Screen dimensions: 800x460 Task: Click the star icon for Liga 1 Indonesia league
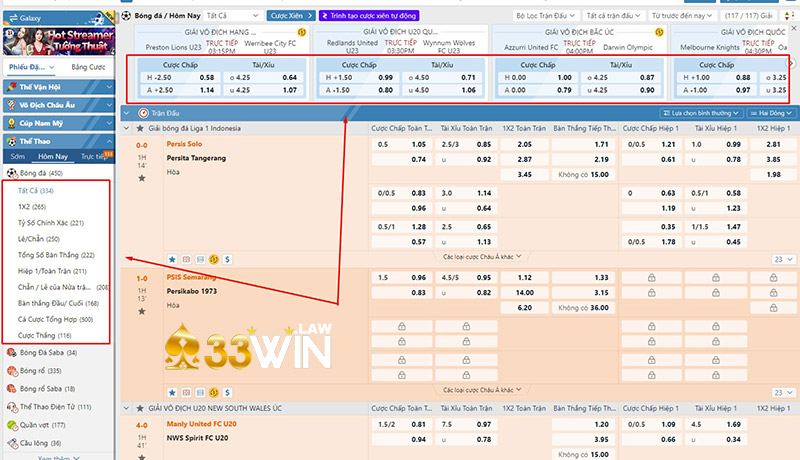click(x=140, y=129)
